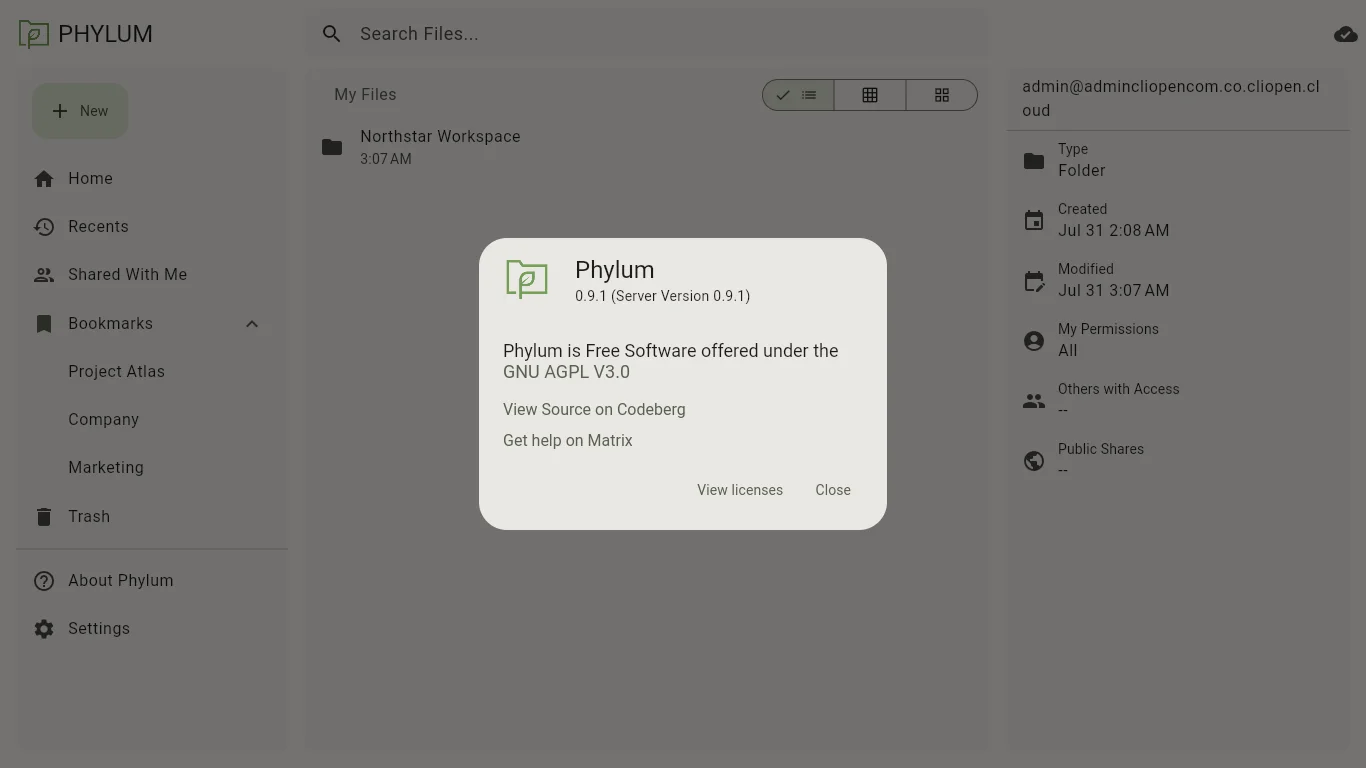
Task: Click the About Phylum question-mark icon
Action: [44, 581]
